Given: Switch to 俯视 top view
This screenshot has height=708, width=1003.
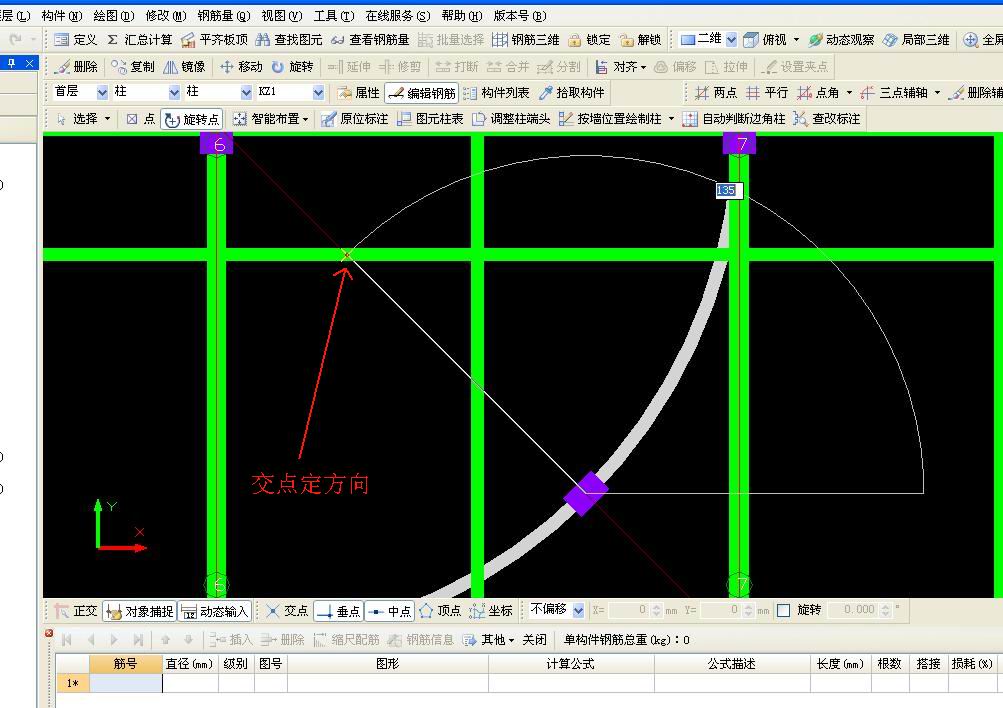Looking at the screenshot, I should click(x=765, y=40).
